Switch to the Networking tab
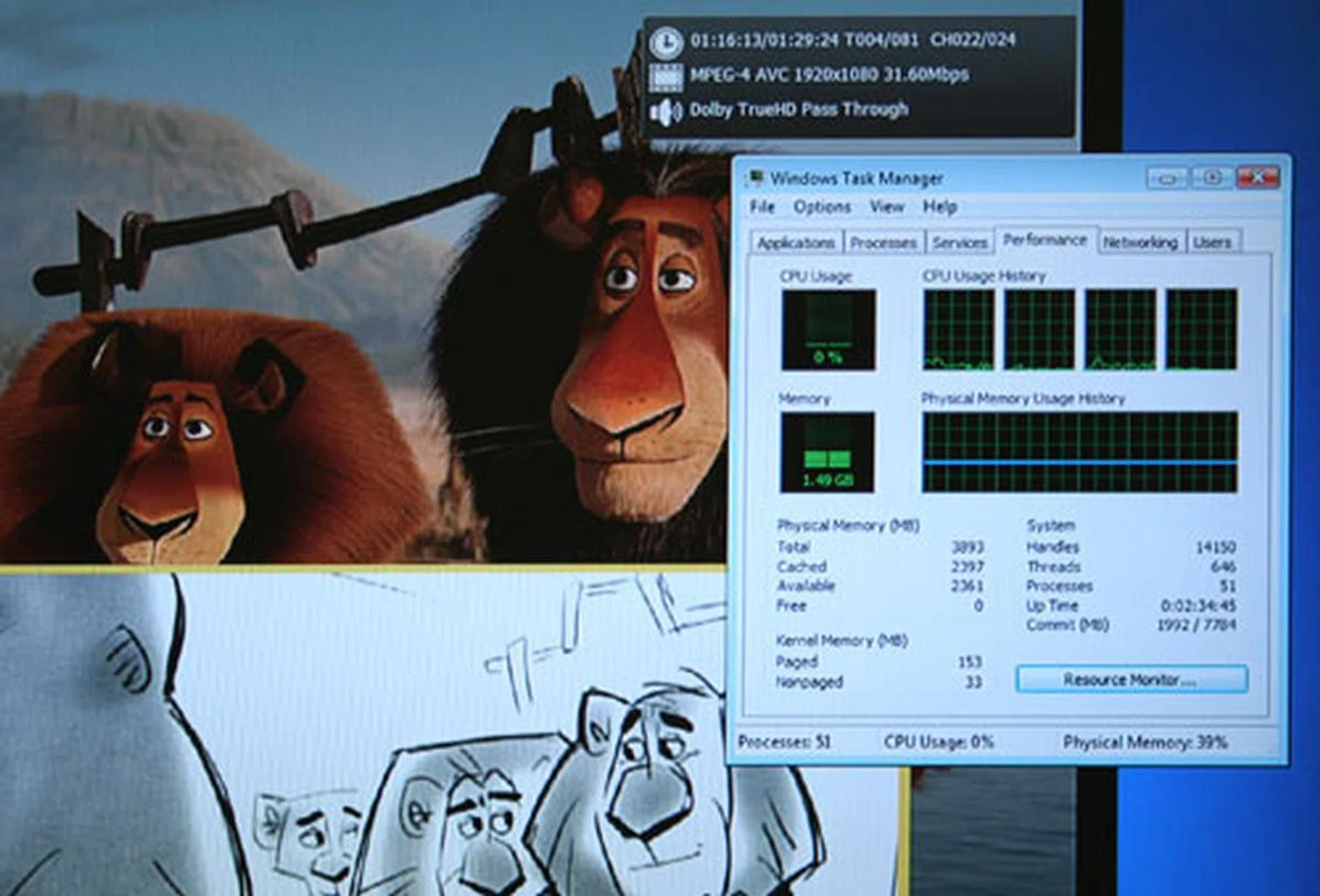Viewport: 1320px width, 896px height. pyautogui.click(x=1140, y=242)
